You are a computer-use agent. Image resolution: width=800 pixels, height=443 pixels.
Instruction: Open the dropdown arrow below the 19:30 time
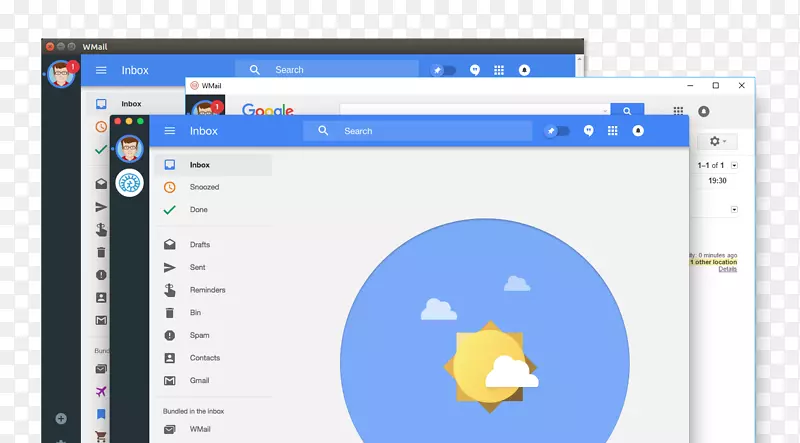pyautogui.click(x=734, y=209)
